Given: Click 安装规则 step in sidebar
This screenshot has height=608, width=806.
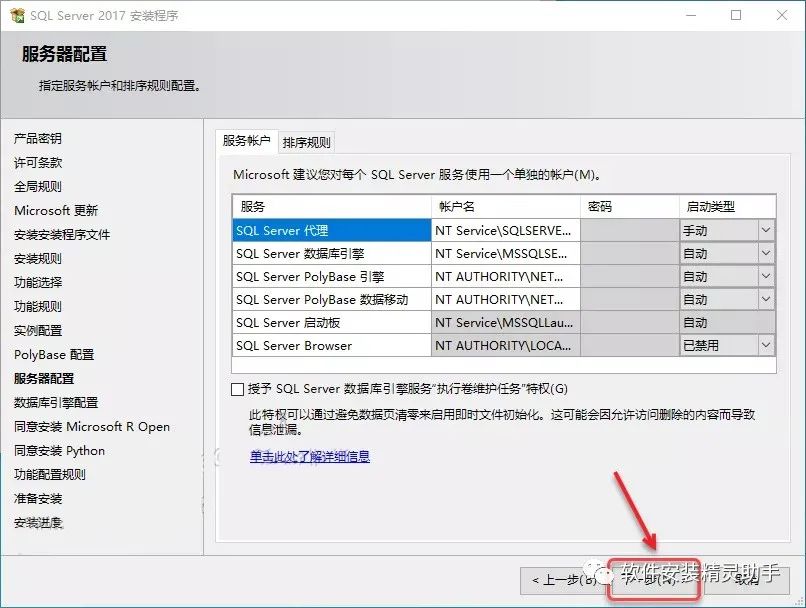Looking at the screenshot, I should tap(38, 259).
